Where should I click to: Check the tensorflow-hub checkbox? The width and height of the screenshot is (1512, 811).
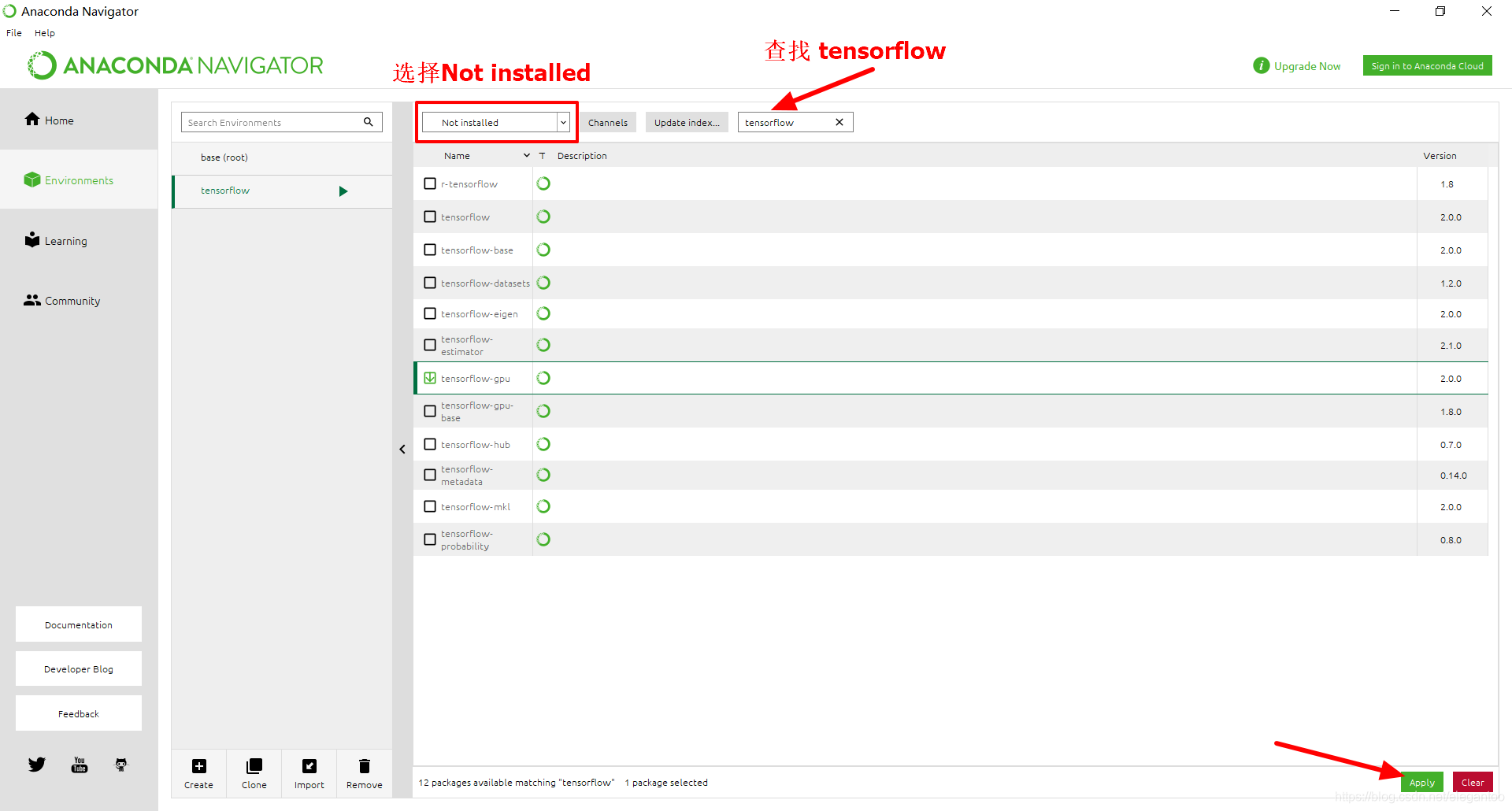click(430, 444)
